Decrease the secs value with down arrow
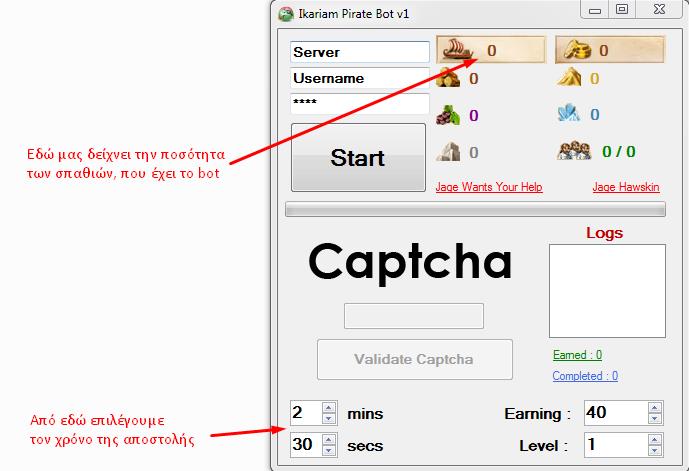Image resolution: width=689 pixels, height=471 pixels. point(329,450)
